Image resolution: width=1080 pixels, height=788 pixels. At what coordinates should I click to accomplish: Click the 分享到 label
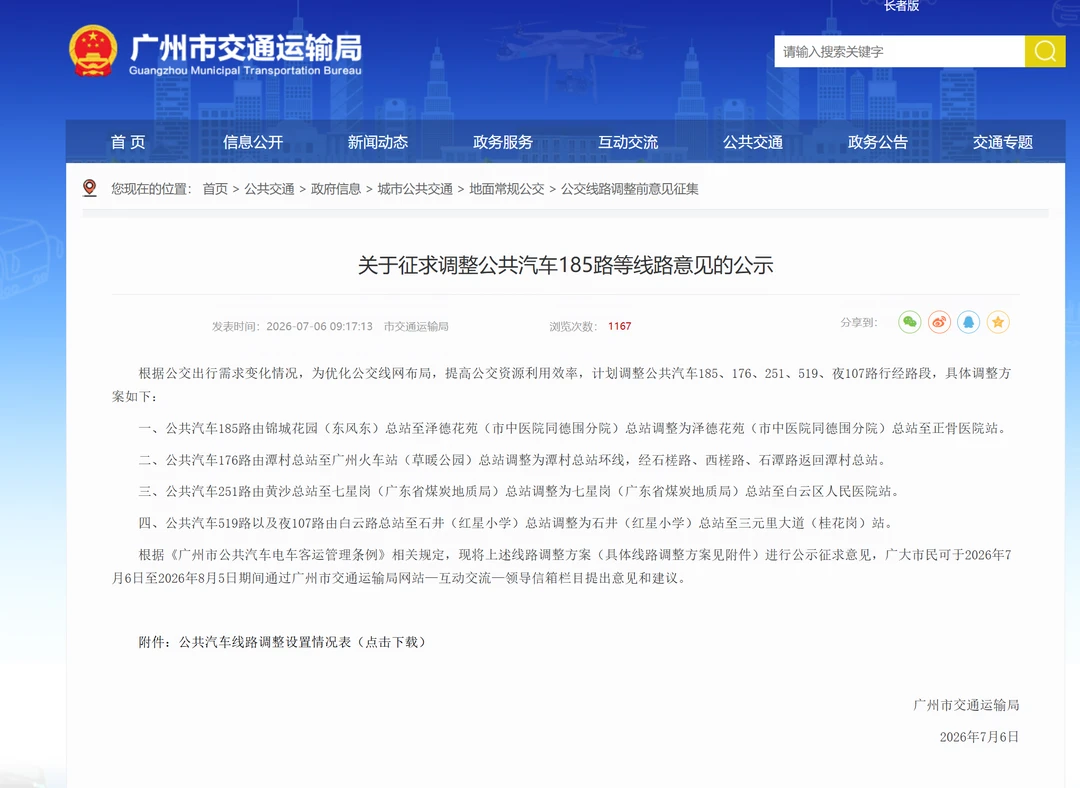[x=858, y=322]
